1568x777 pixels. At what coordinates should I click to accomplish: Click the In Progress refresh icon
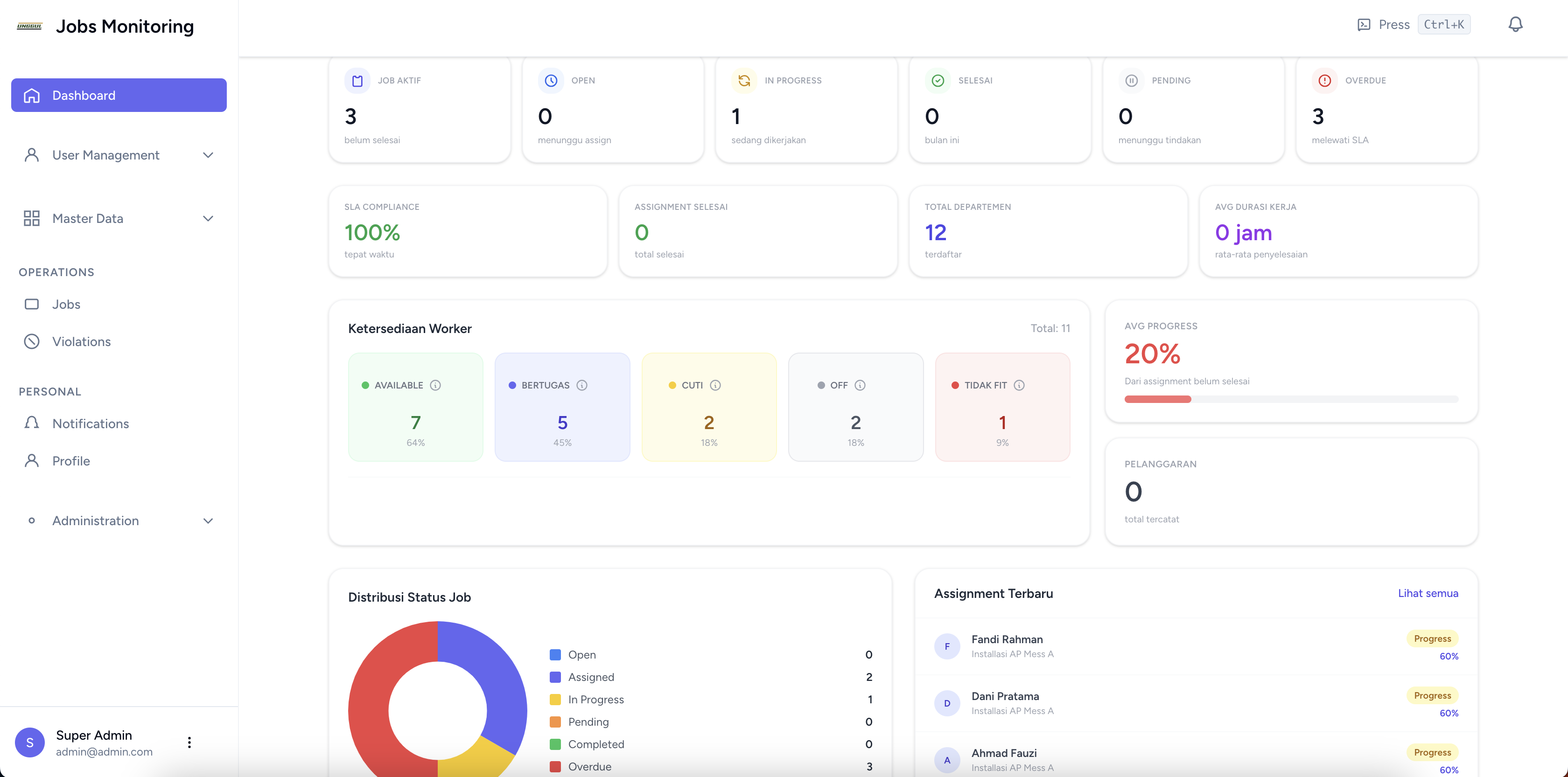744,80
